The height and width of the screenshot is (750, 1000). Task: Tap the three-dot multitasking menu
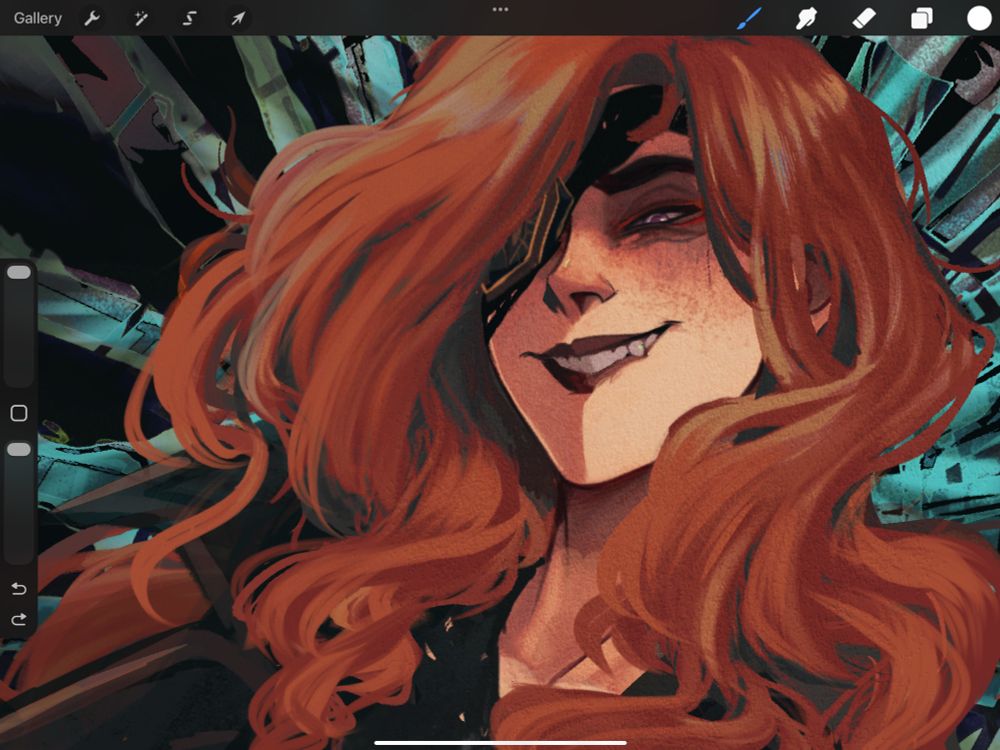pos(500,10)
